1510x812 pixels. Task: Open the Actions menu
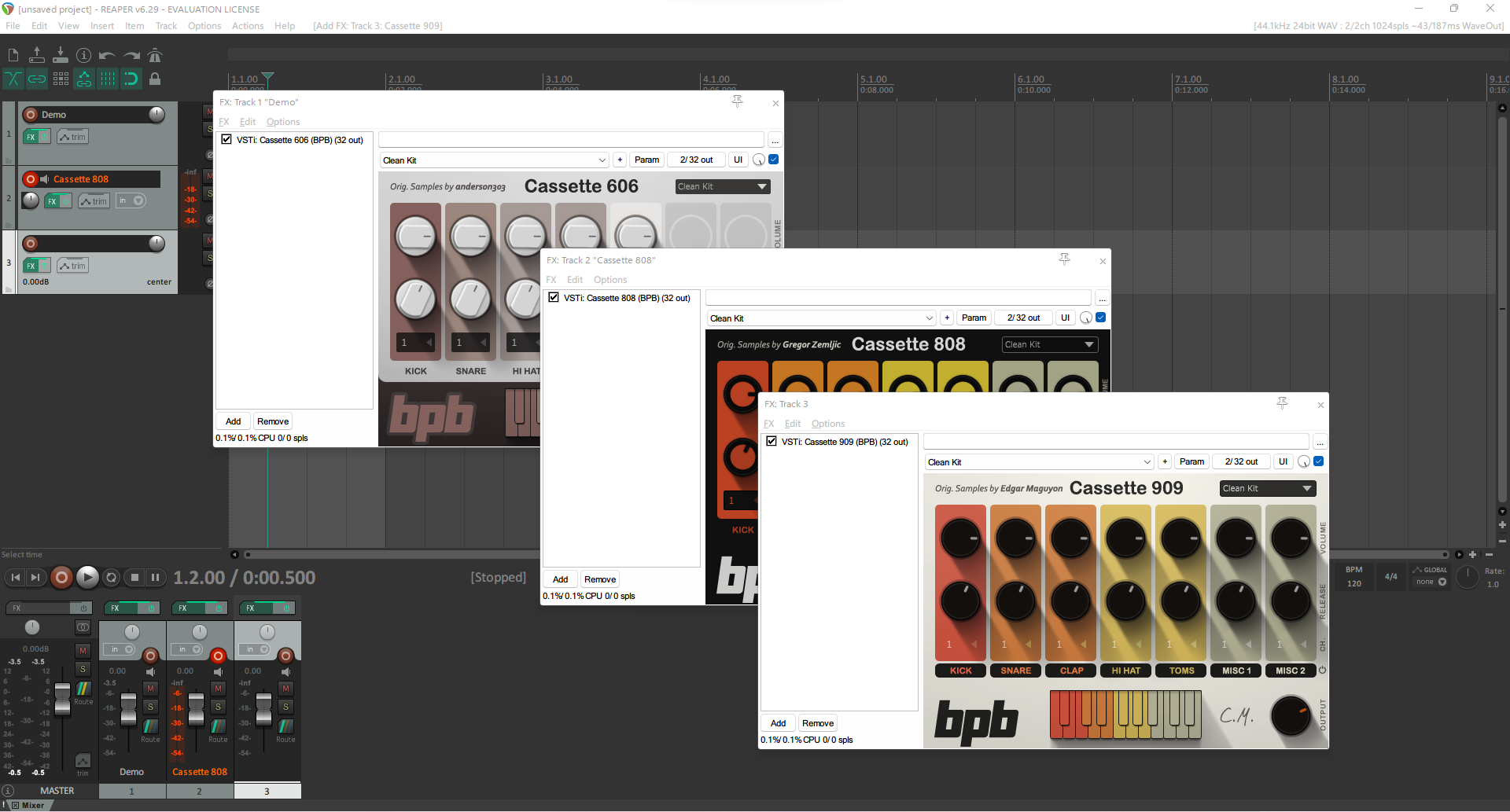(248, 26)
